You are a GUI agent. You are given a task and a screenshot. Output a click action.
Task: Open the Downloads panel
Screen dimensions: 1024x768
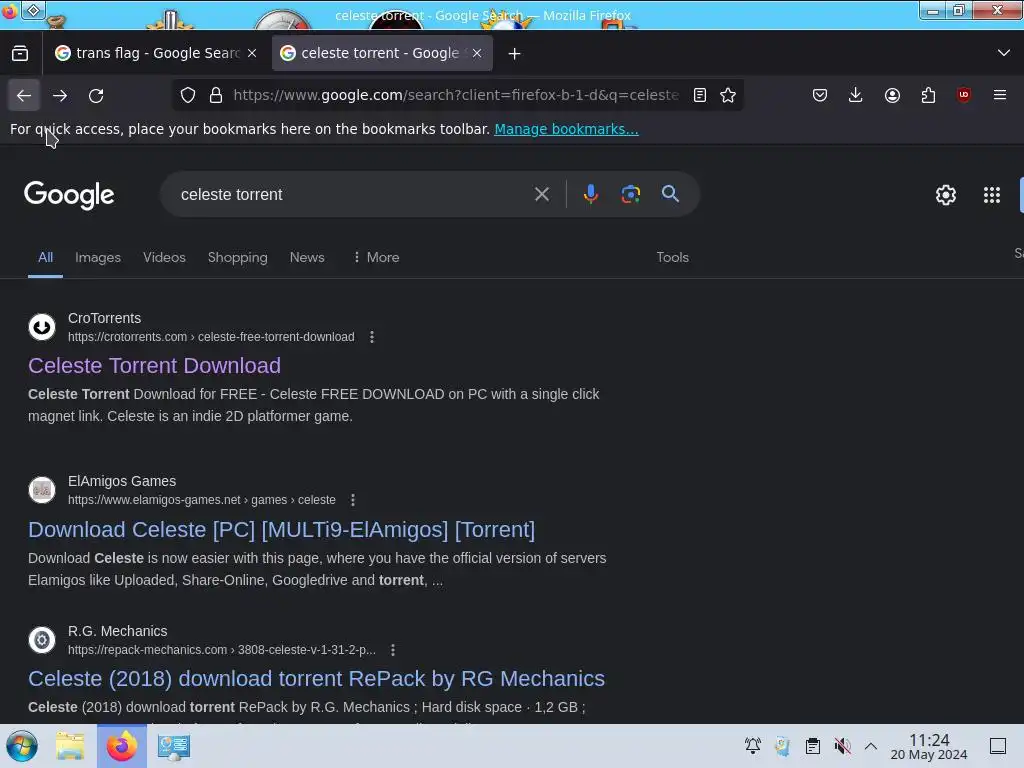(x=856, y=95)
